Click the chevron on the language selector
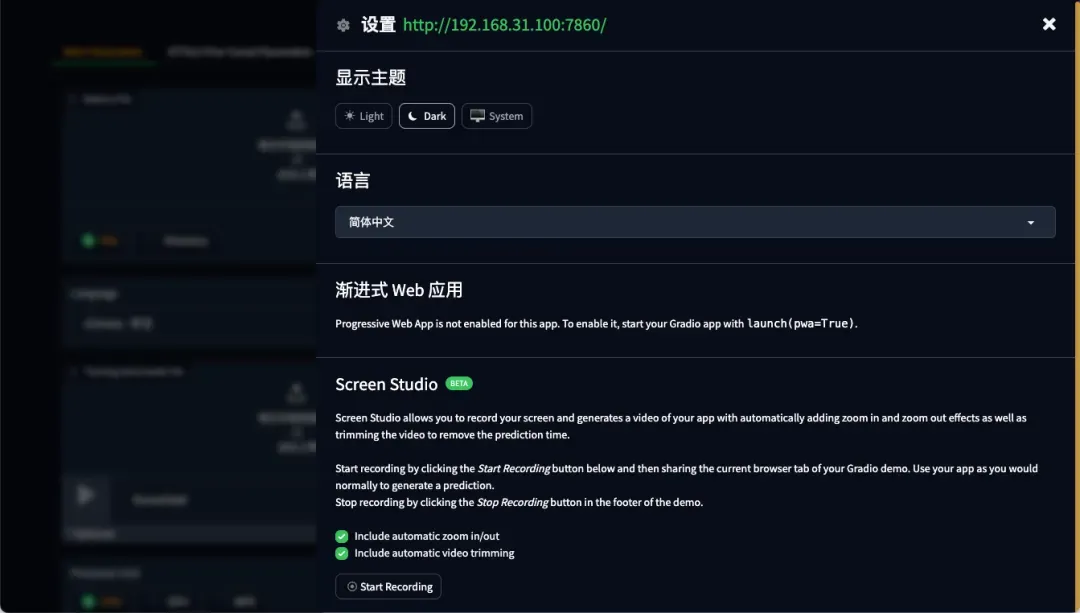1080x613 pixels. tap(1030, 221)
